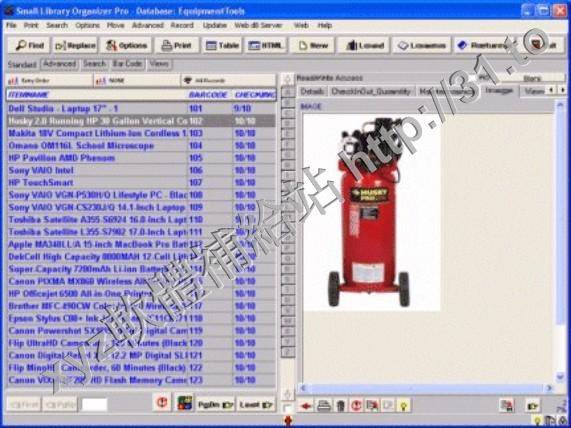Open the Replace tool in the toolbar
The height and width of the screenshot is (428, 571).
(75, 46)
